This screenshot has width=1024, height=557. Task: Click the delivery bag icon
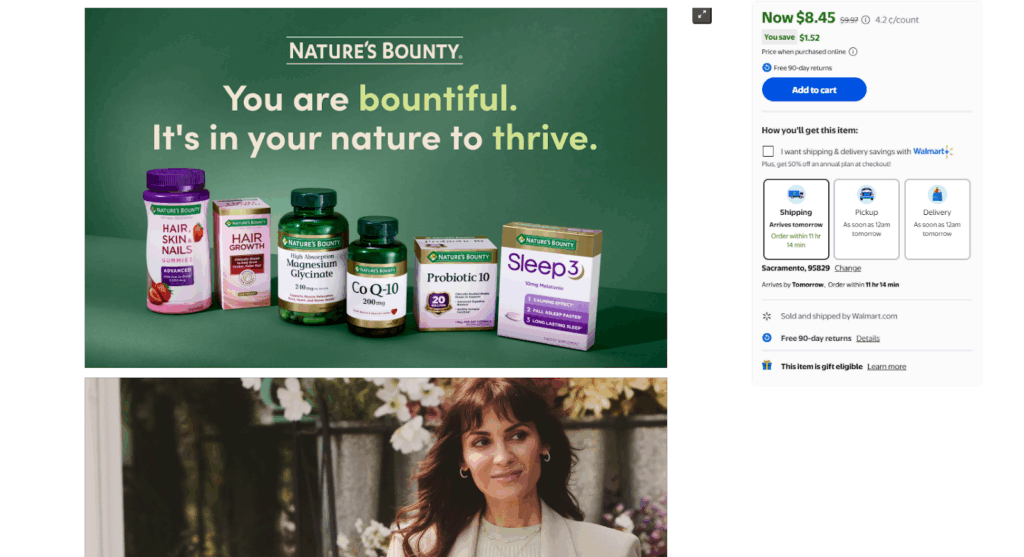pos(936,194)
